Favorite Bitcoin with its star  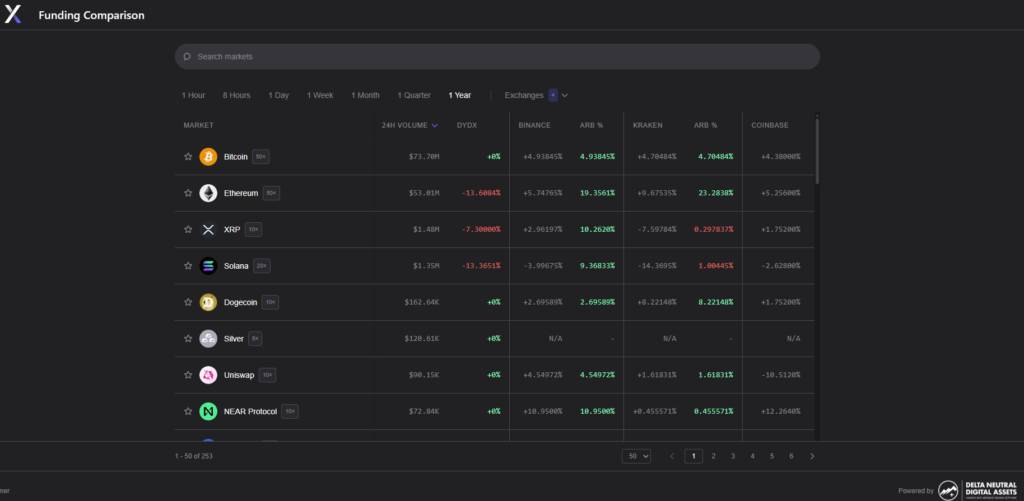tap(188, 157)
